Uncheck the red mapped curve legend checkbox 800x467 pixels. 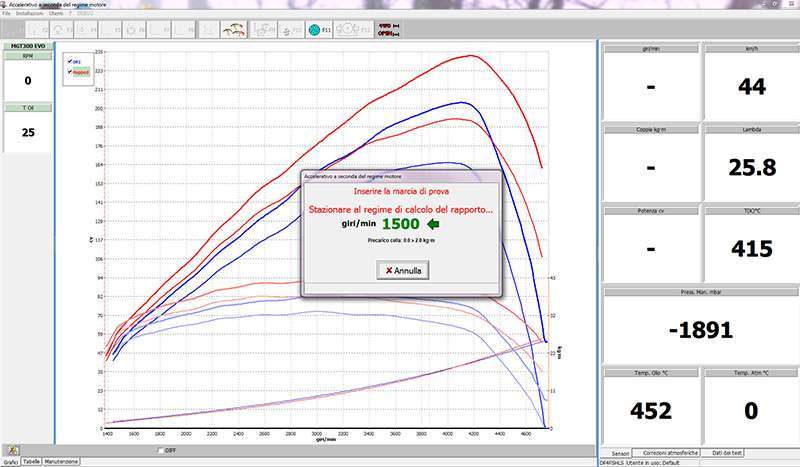(69, 71)
